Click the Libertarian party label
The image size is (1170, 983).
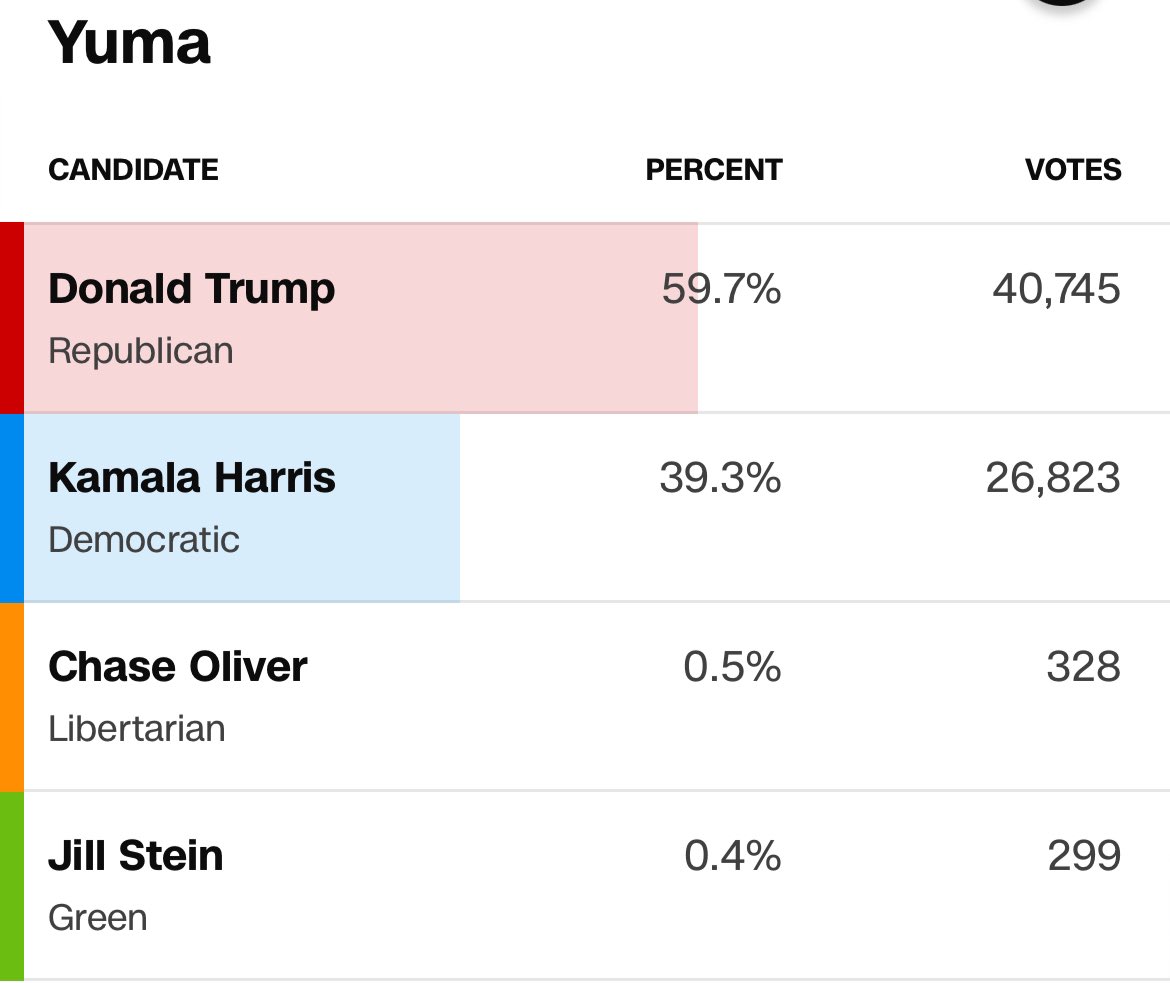coord(136,728)
